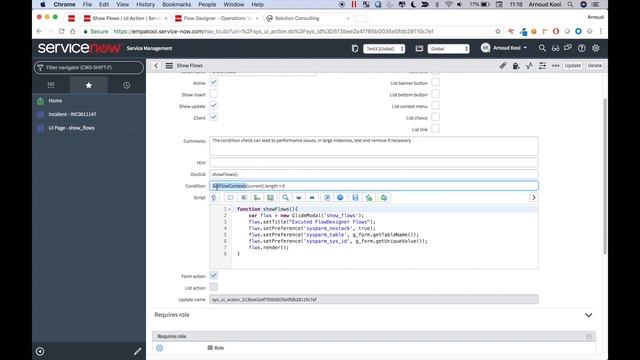The height and width of the screenshot is (360, 640).
Task: Open the Help question mark icon
Action: point(582,48)
